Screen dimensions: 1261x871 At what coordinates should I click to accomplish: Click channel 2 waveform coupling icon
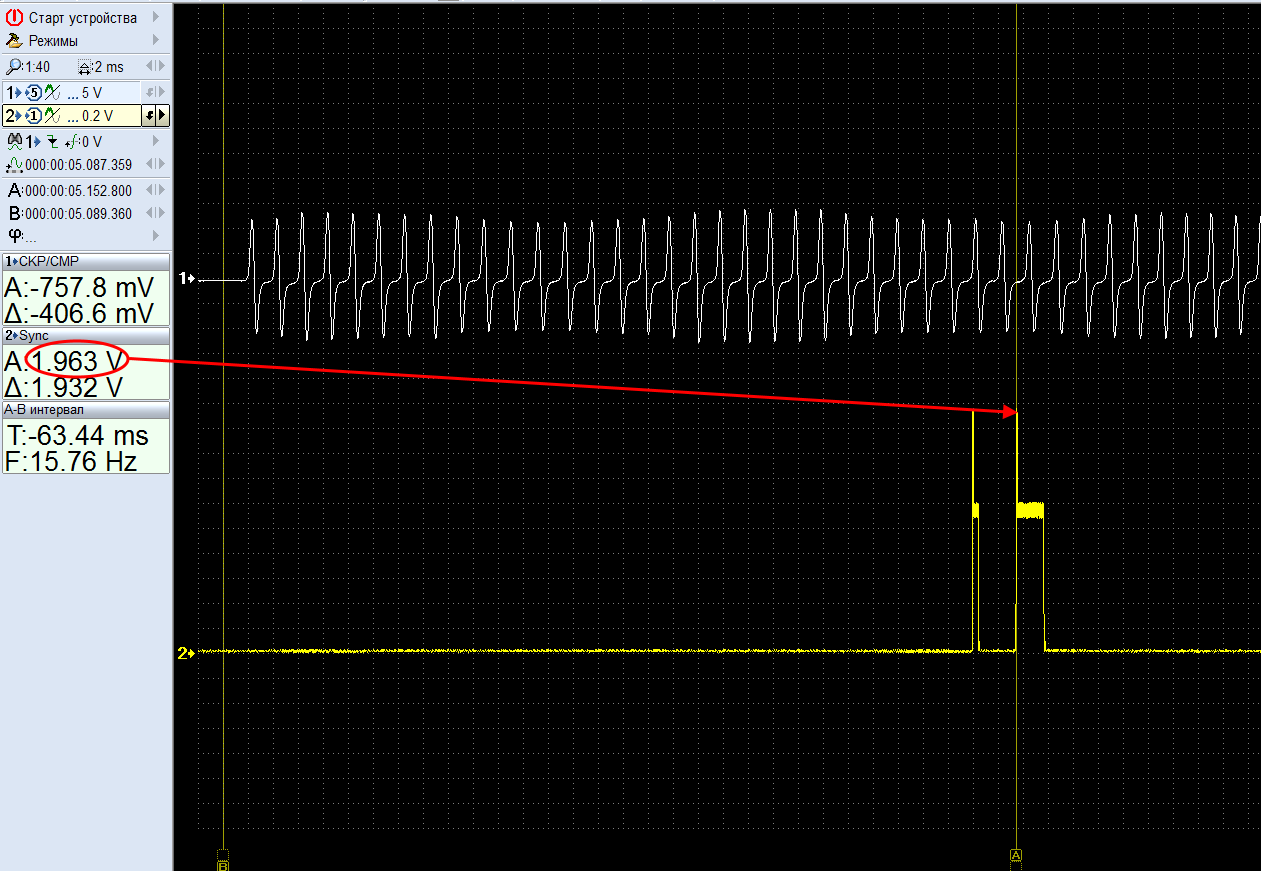click(53, 116)
